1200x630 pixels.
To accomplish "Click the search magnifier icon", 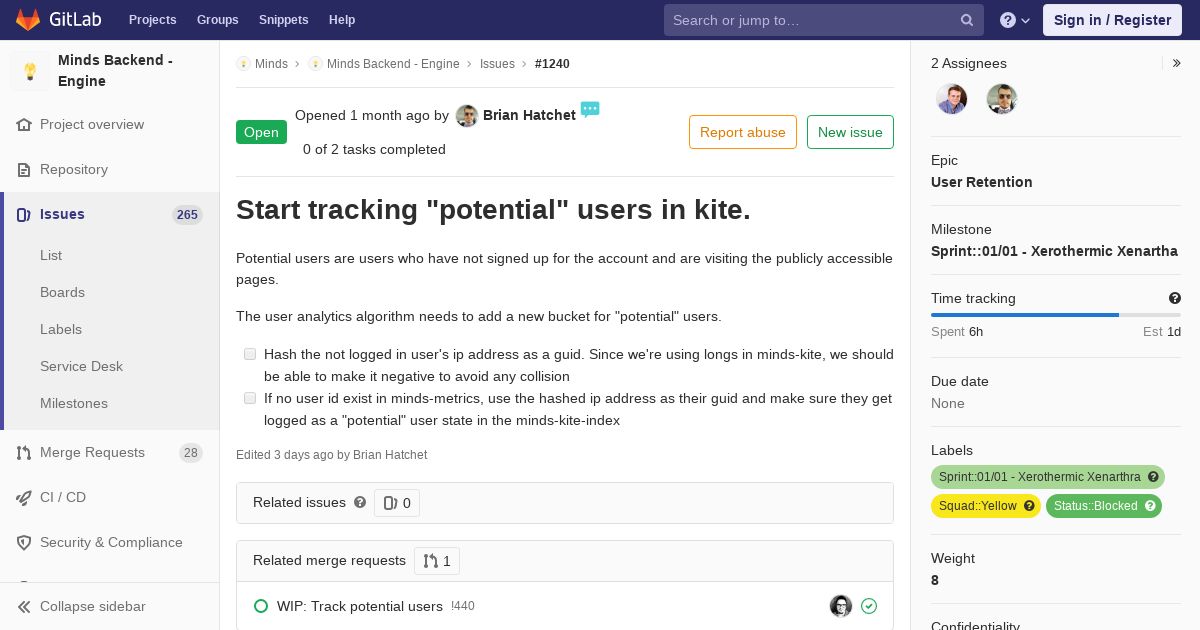I will 967,20.
